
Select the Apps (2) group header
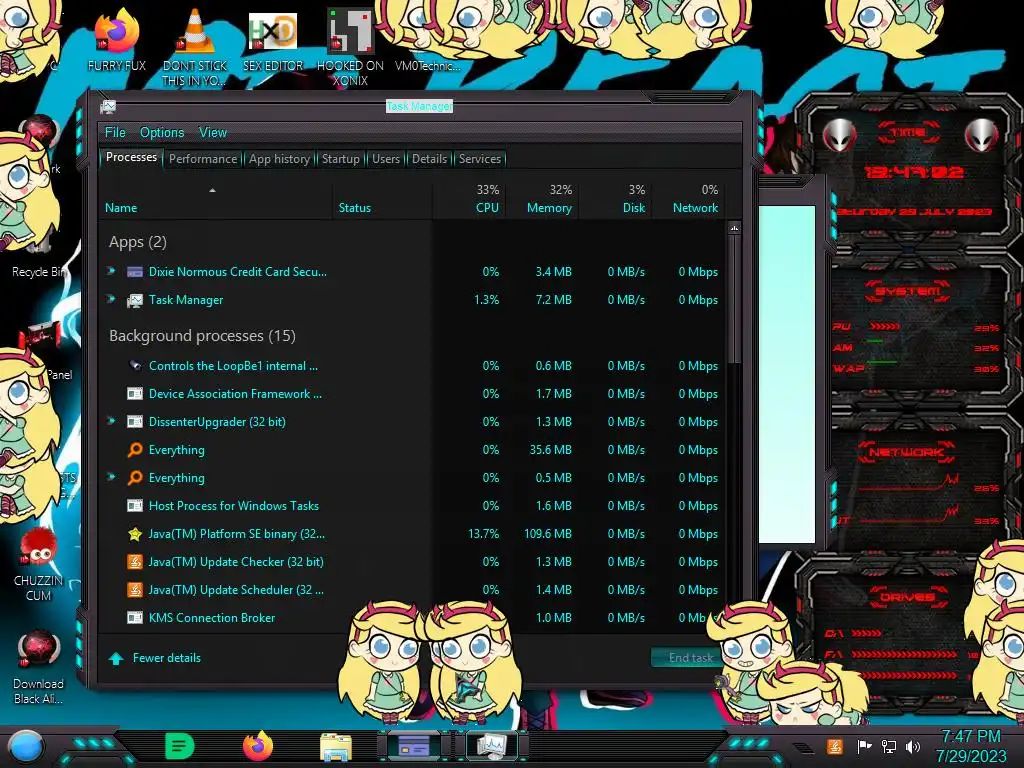click(x=138, y=242)
